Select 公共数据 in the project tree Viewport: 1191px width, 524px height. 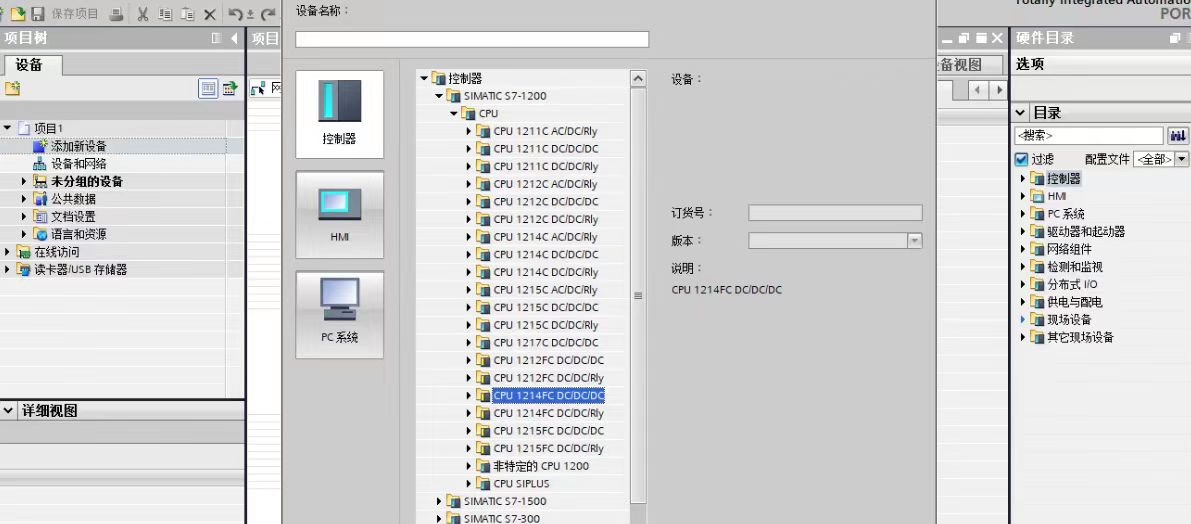[x=73, y=199]
